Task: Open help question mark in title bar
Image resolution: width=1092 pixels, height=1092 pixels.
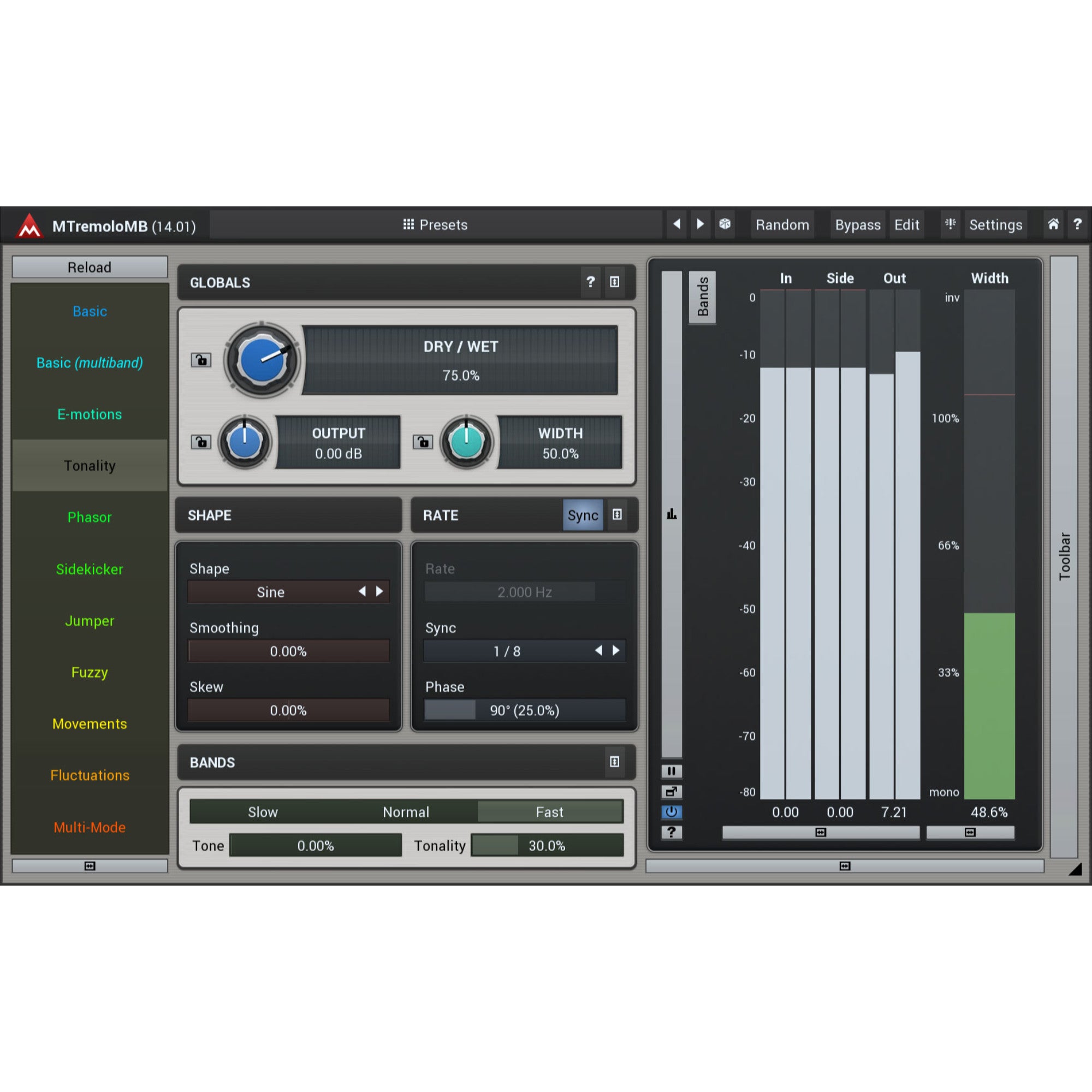Action: pyautogui.click(x=1077, y=224)
